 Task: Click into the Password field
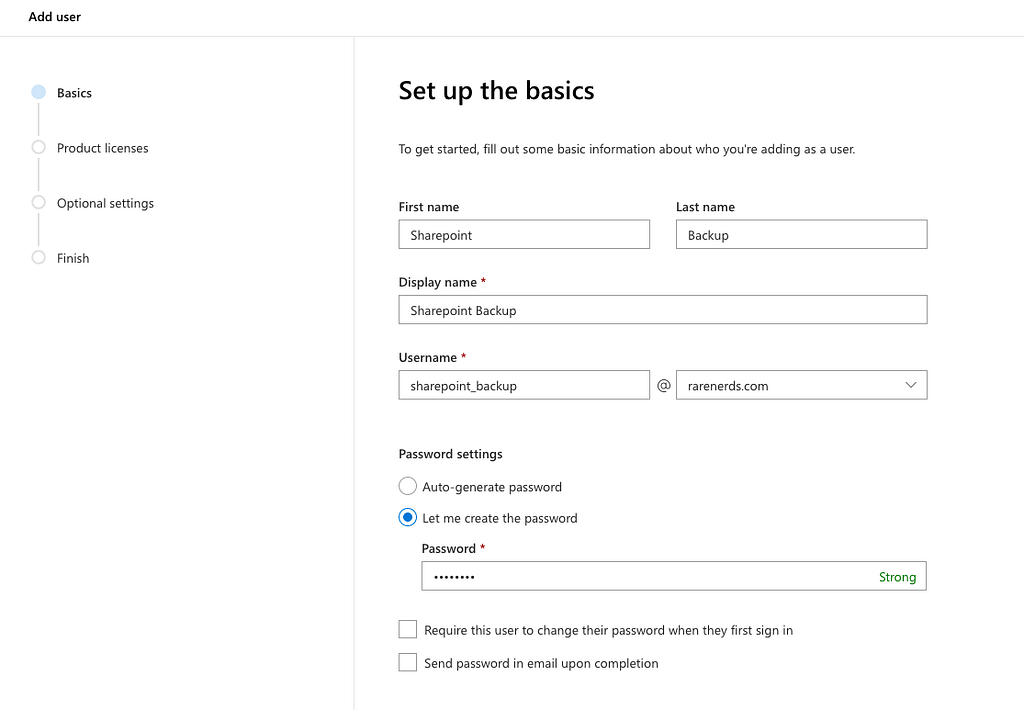pos(674,576)
